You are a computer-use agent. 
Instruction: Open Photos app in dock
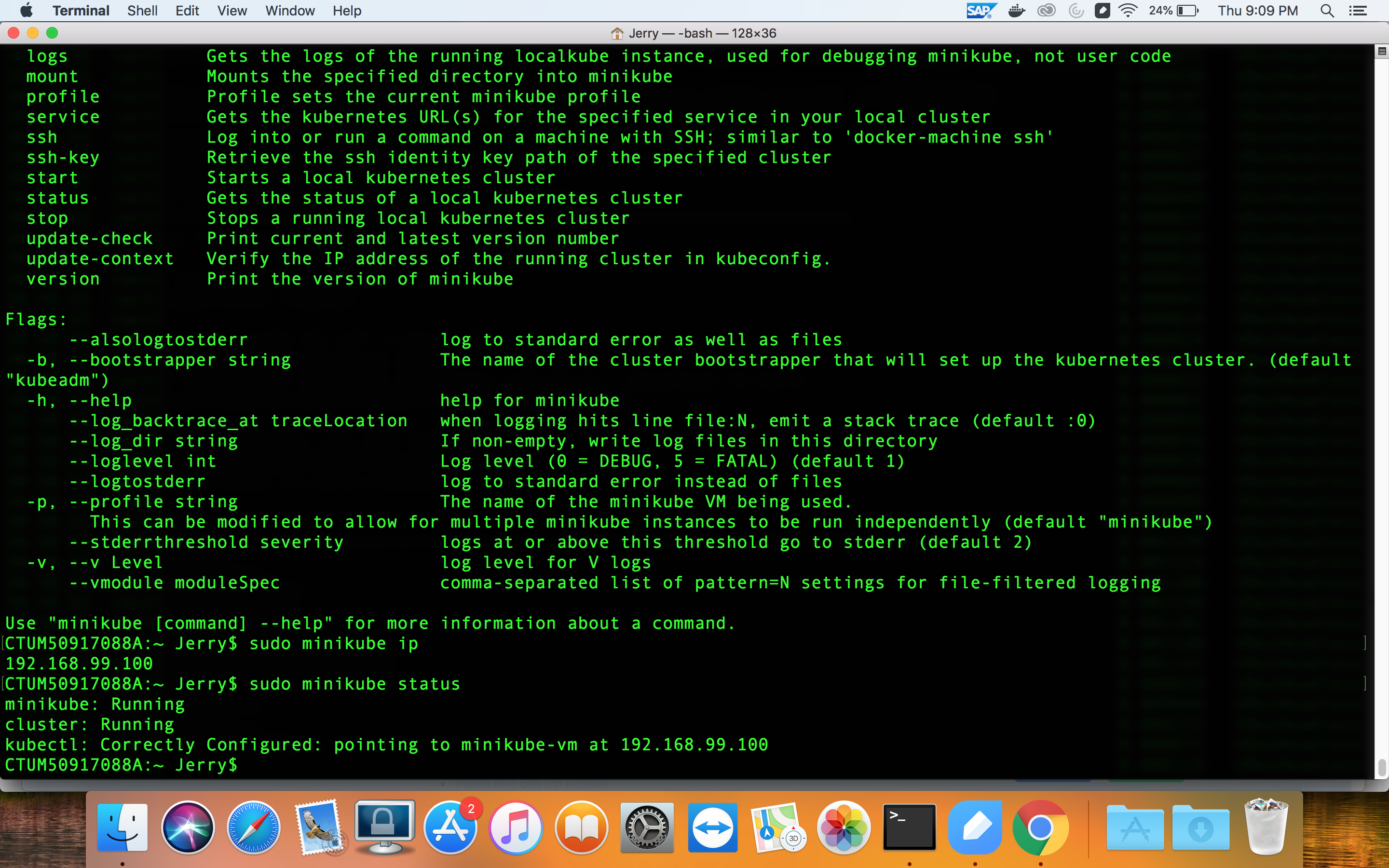tap(843, 827)
